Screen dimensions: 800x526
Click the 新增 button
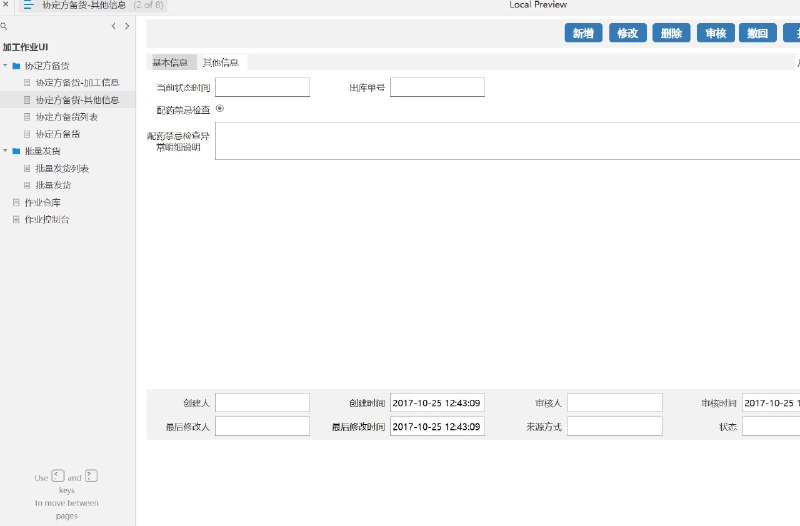tap(583, 33)
